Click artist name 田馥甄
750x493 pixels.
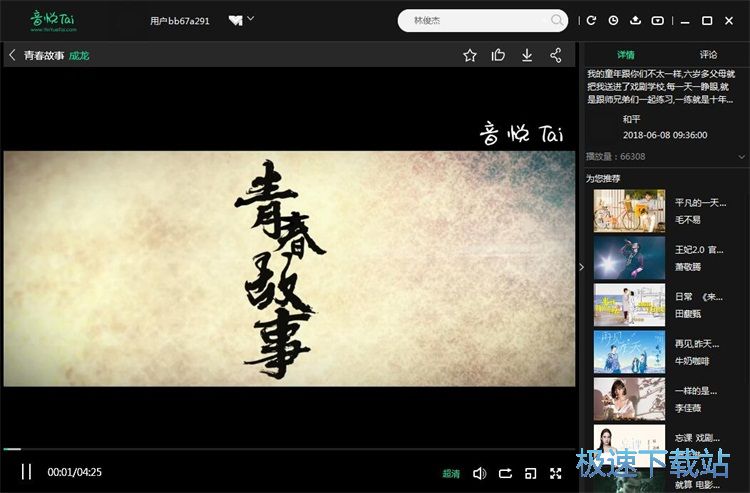(687, 314)
